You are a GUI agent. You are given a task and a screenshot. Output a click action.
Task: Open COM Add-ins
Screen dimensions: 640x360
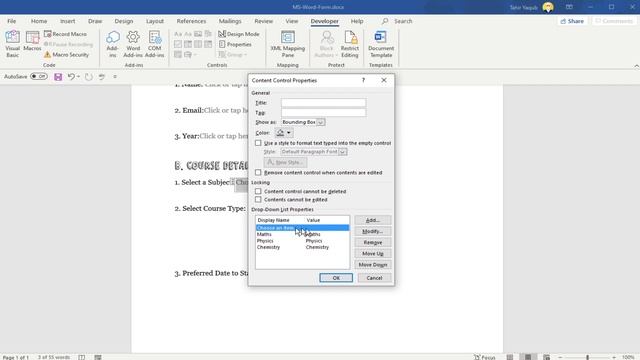pyautogui.click(x=155, y=44)
